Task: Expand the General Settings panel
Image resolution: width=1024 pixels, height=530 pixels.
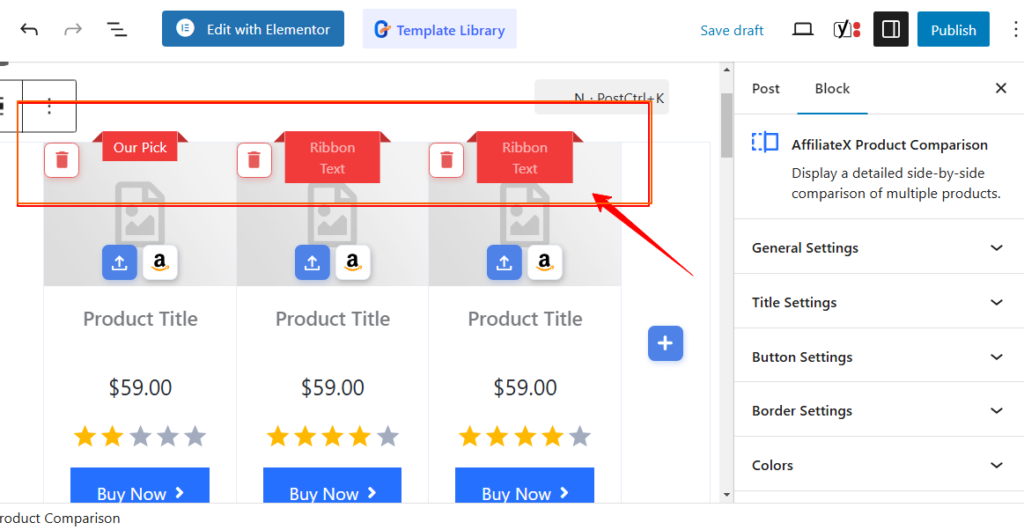Action: [878, 247]
